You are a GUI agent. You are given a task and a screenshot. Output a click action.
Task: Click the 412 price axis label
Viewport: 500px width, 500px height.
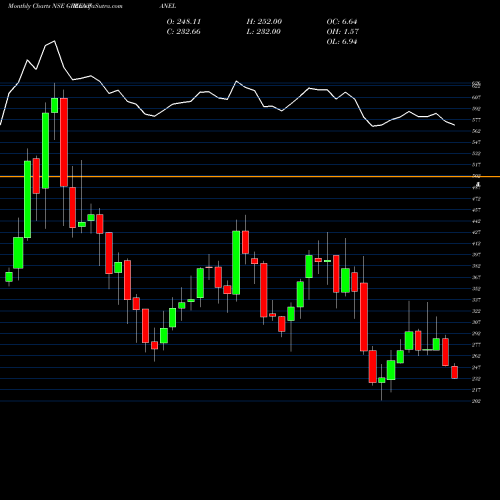pyautogui.click(x=476, y=244)
